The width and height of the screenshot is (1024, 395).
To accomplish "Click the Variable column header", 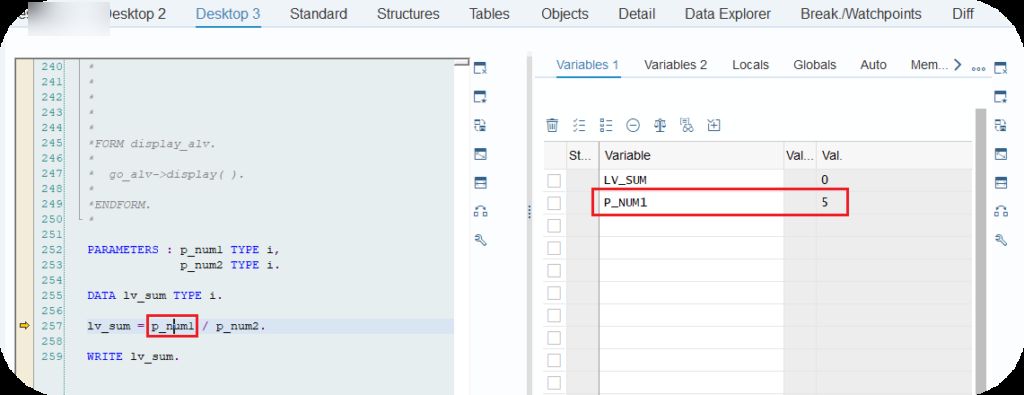I will pos(692,156).
